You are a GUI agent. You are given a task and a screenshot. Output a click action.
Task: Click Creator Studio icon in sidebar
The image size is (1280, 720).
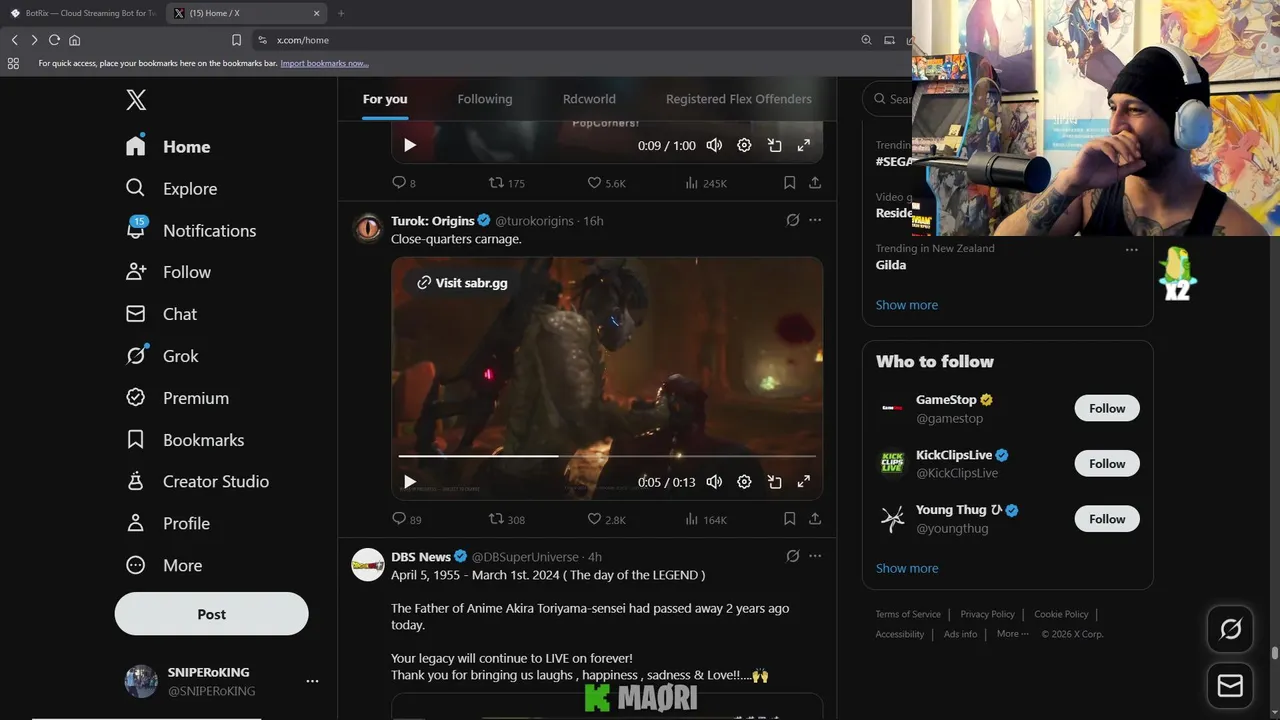point(136,481)
